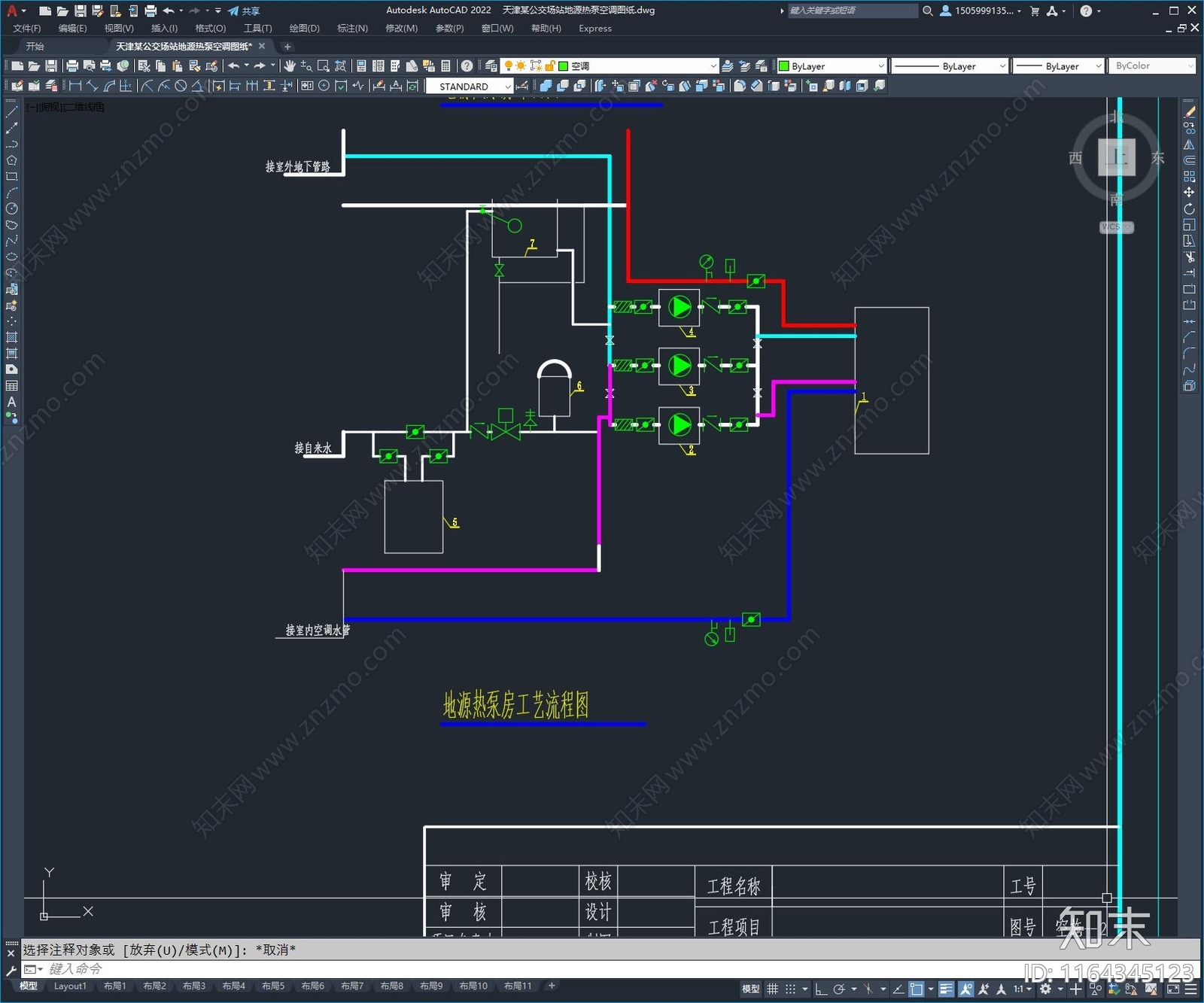Image resolution: width=1204 pixels, height=1003 pixels.
Task: Select the Circle draw tool
Action: 11,208
